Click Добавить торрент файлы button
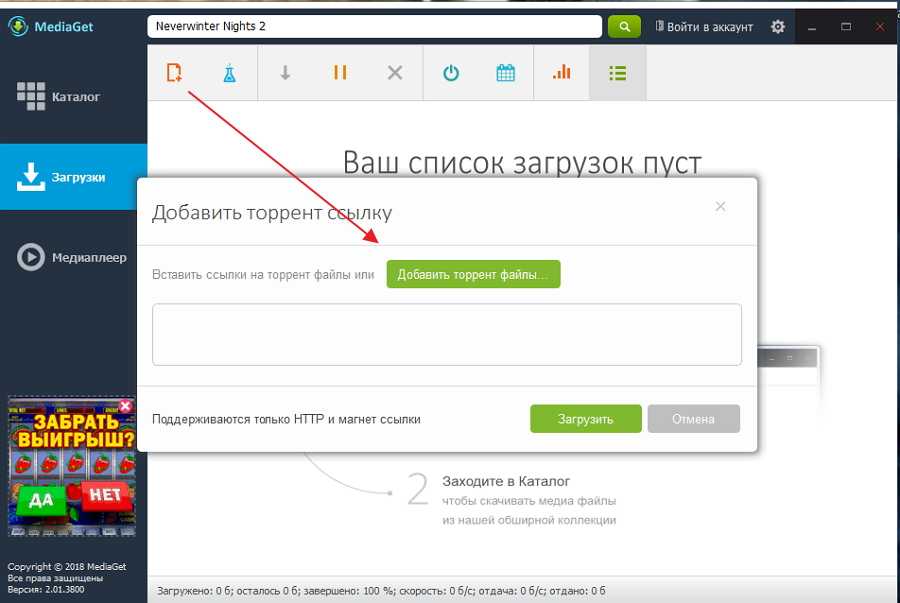Screen dimensions: 900x603 click(x=474, y=274)
